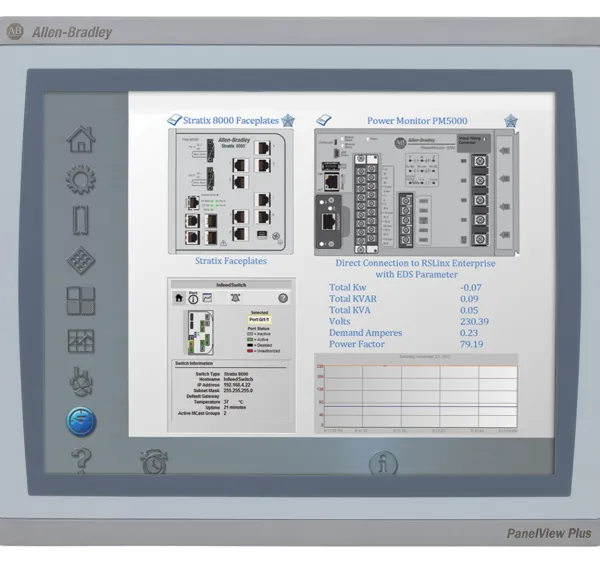The image size is (600, 563).
Task: Click the third arrow on Power Monitor side strip
Action: (x=505, y=207)
